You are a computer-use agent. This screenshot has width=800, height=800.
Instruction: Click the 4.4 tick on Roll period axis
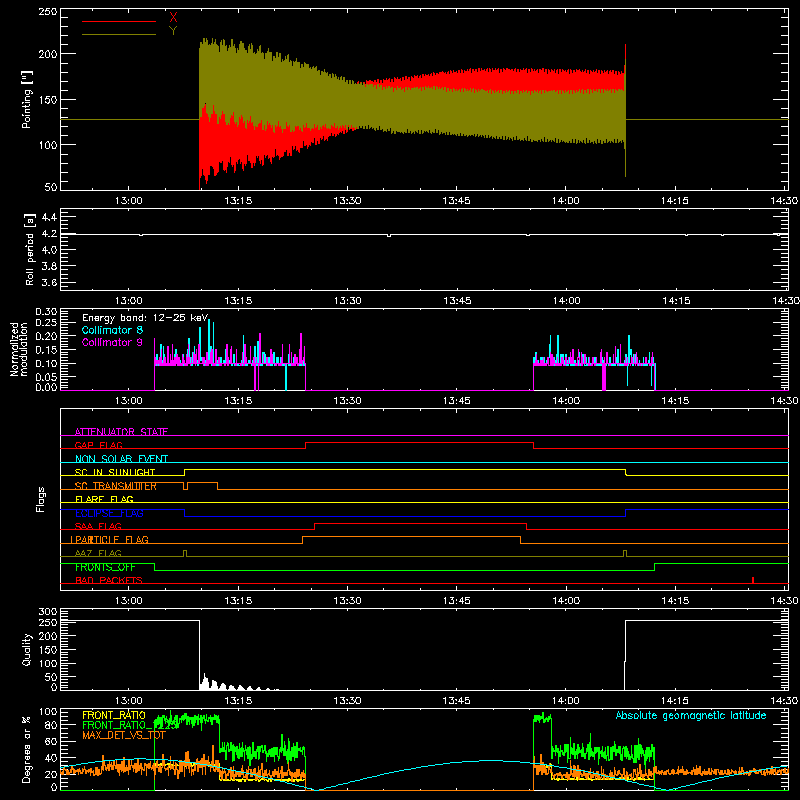pos(49,217)
